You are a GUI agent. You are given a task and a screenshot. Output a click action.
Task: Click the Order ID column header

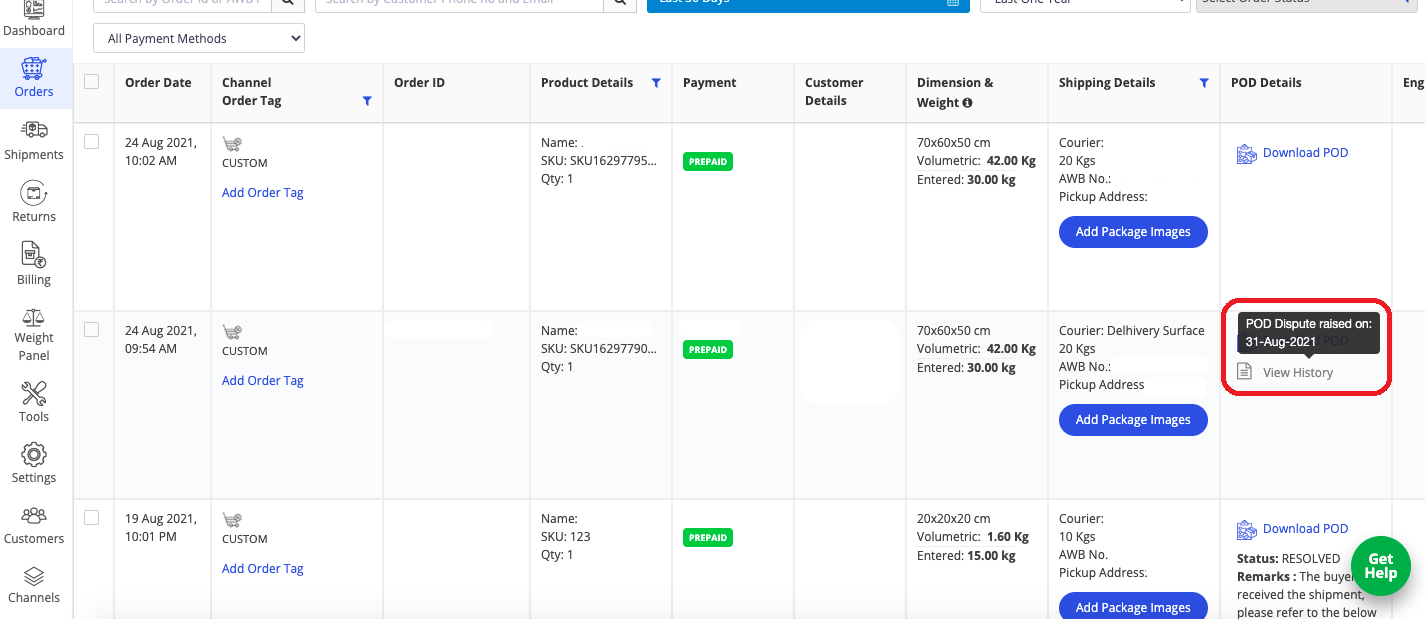click(x=419, y=83)
